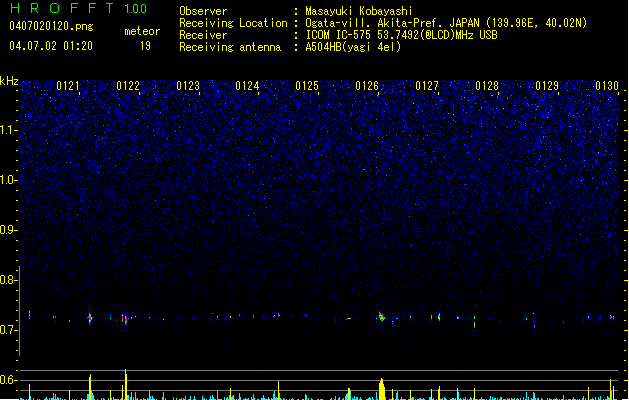Click the 0123 time marker
This screenshot has height=400, width=629.
pos(188,86)
